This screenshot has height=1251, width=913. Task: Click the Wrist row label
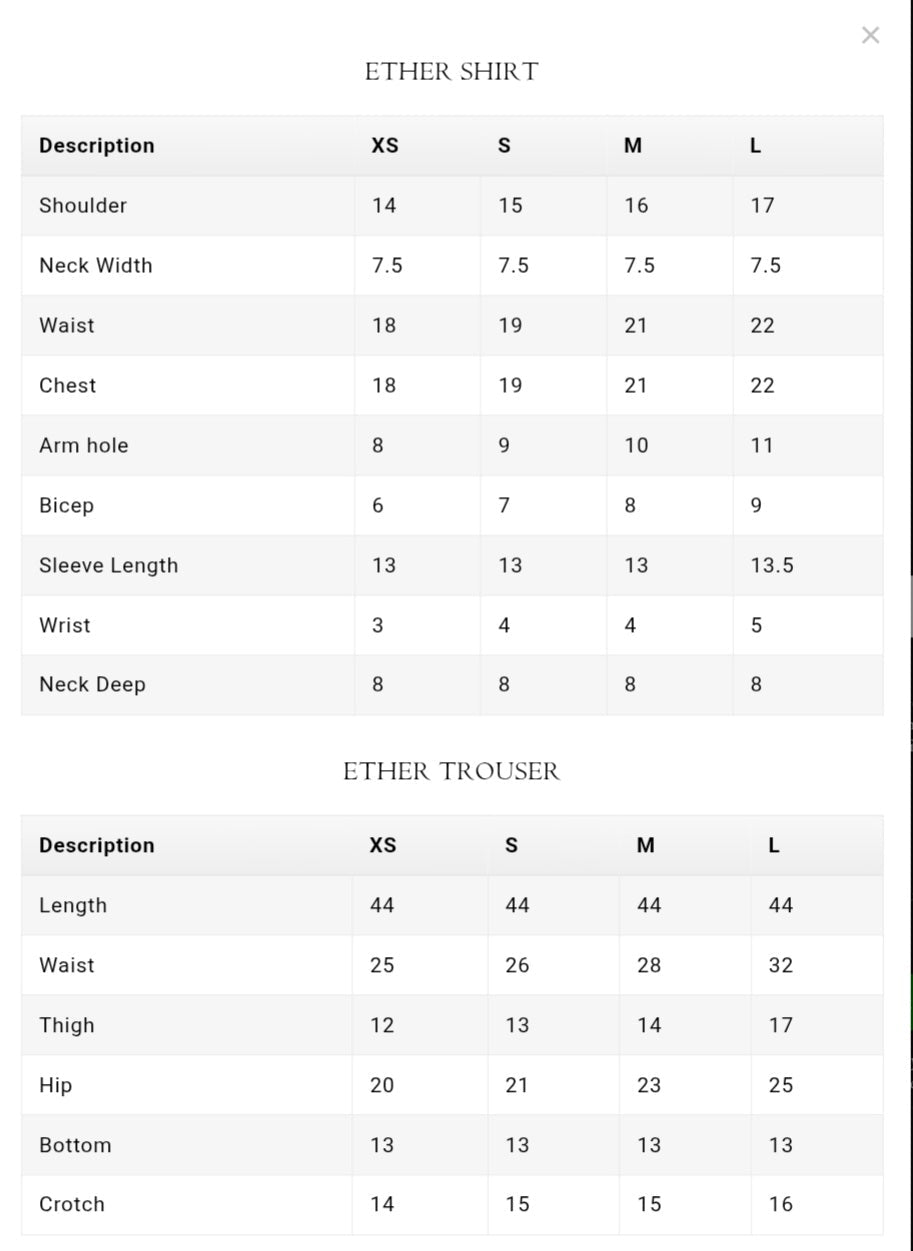click(65, 625)
